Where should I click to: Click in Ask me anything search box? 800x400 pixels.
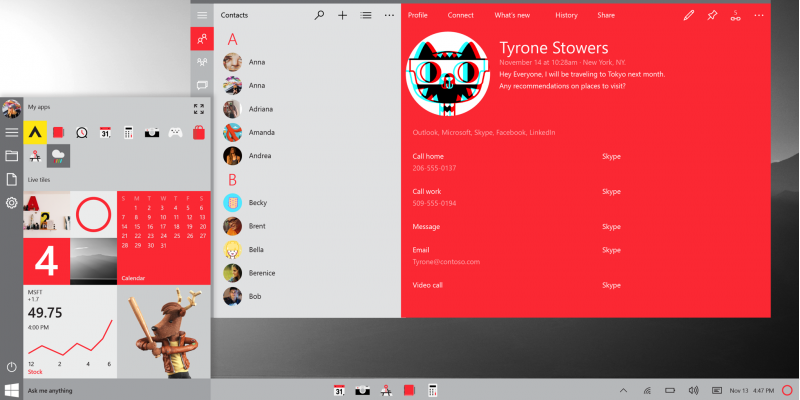tap(117, 390)
